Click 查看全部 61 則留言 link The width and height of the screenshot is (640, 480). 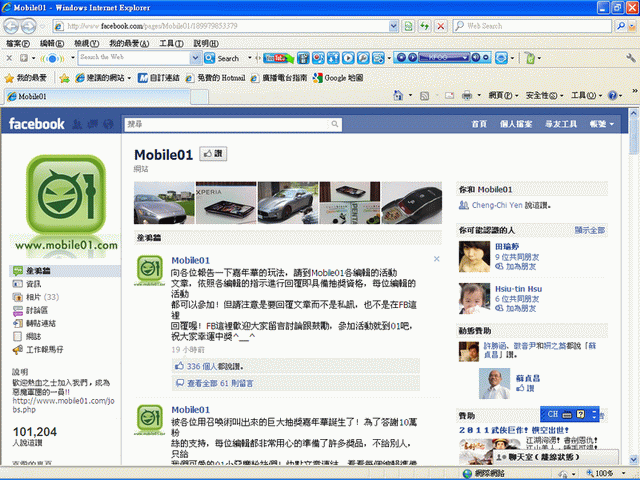pos(220,383)
